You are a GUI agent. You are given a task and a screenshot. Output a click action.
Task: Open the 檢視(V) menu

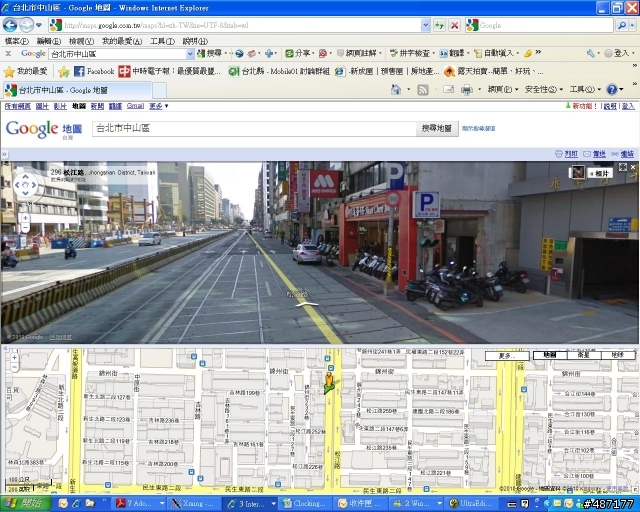[x=81, y=41]
